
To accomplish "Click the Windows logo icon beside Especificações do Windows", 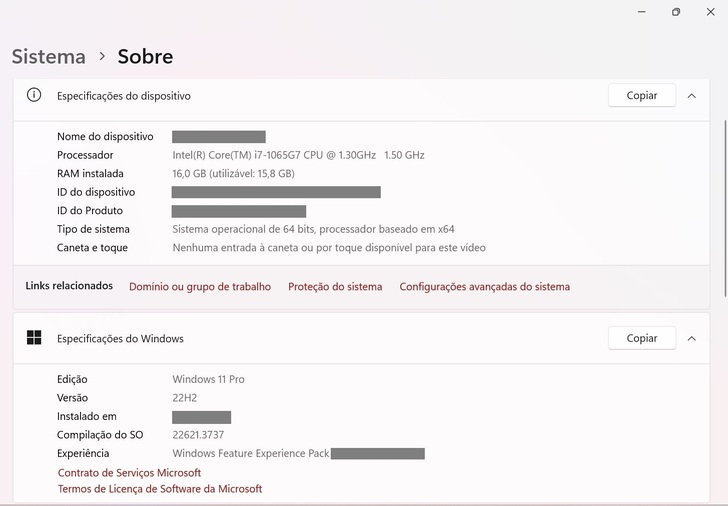I will coord(34,338).
